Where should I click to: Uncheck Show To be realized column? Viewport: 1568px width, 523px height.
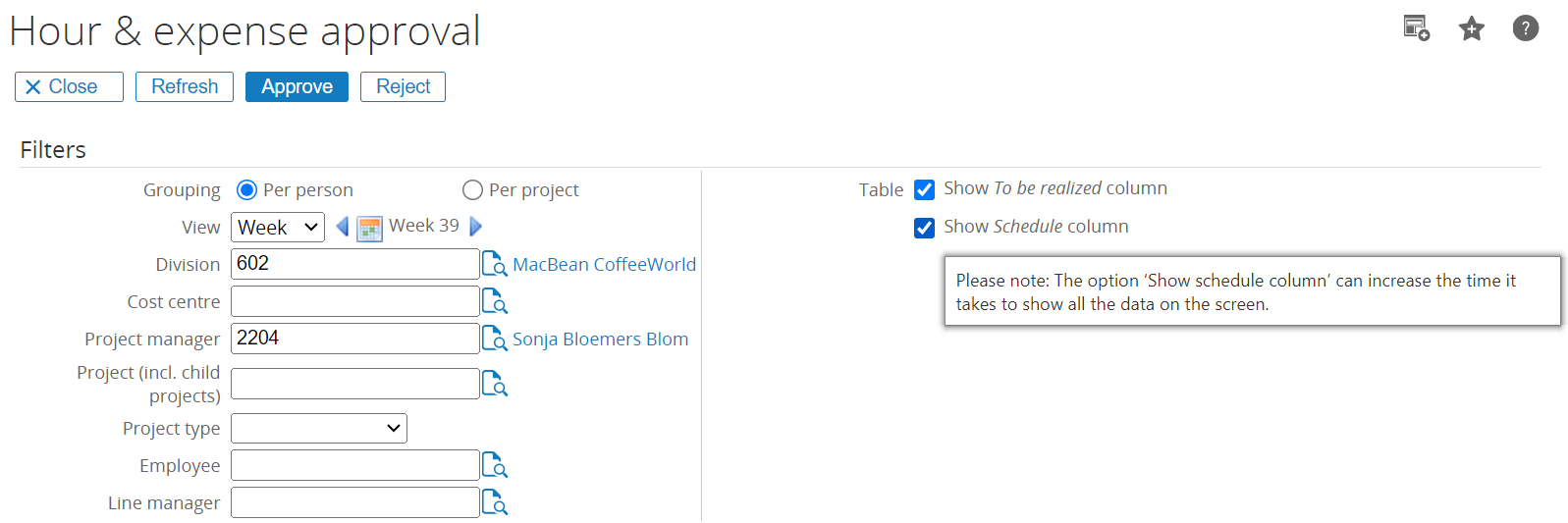924,189
